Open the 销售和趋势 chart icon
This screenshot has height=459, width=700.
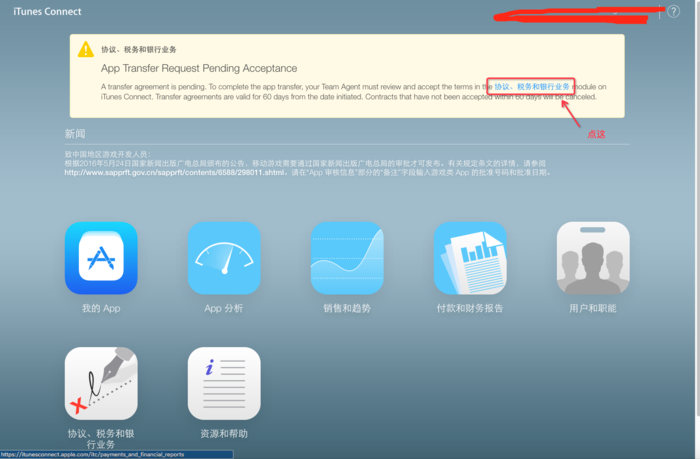(347, 258)
